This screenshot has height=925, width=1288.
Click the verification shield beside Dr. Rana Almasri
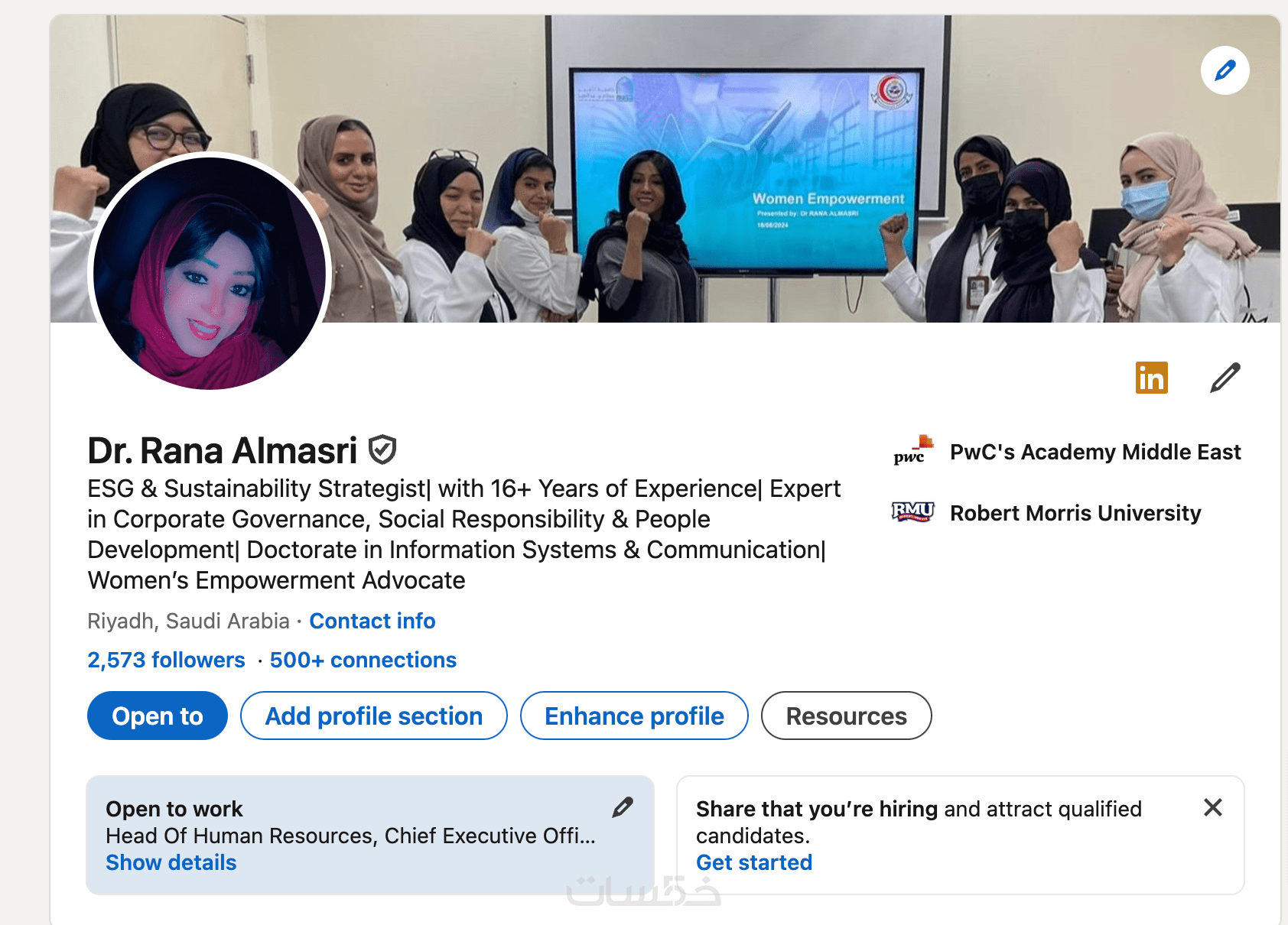coord(382,450)
